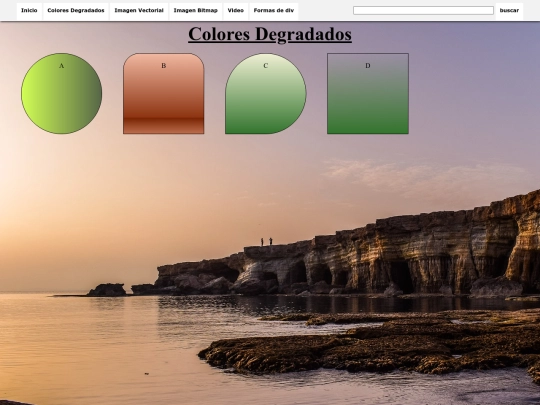
Task: Click the Colores Degradados heading
Action: pyautogui.click(x=270, y=34)
